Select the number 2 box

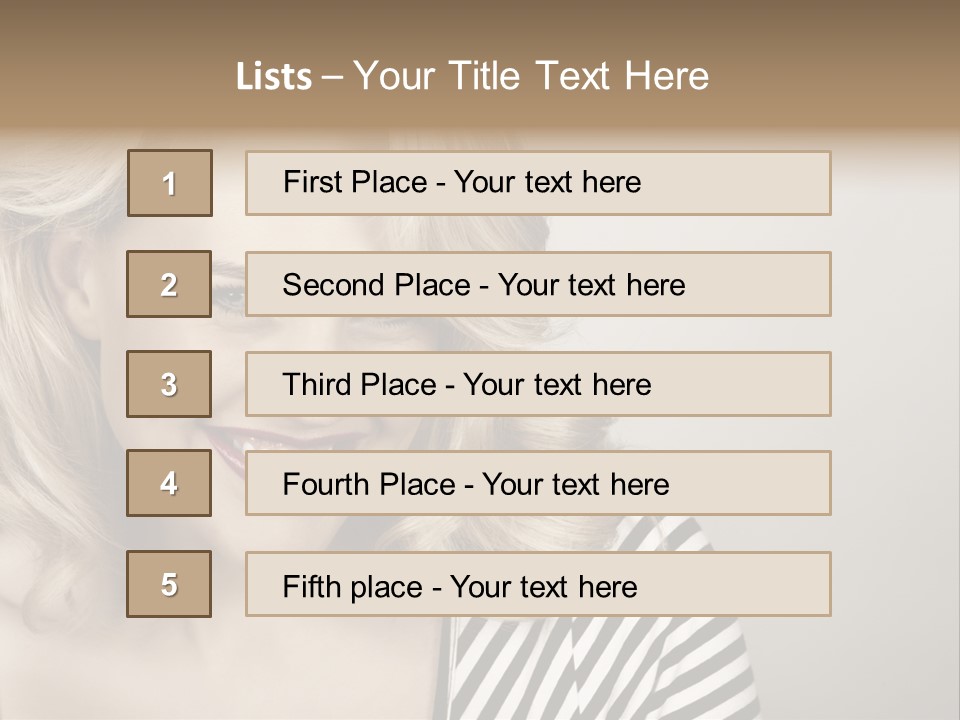click(169, 284)
